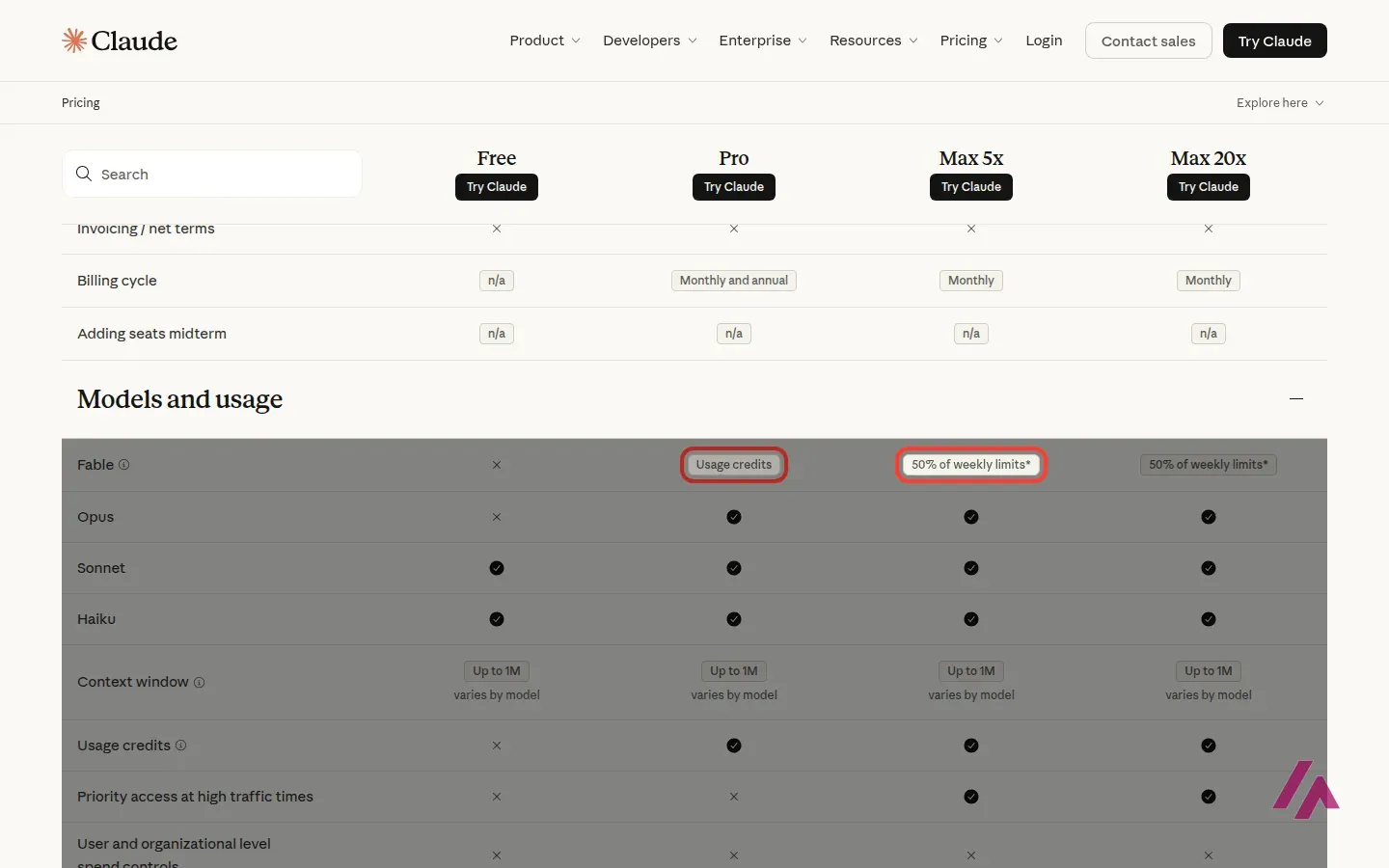Viewport: 1389px width, 868px height.
Task: Click the 'Monthly' badge under Max 5x
Action: [x=971, y=281]
